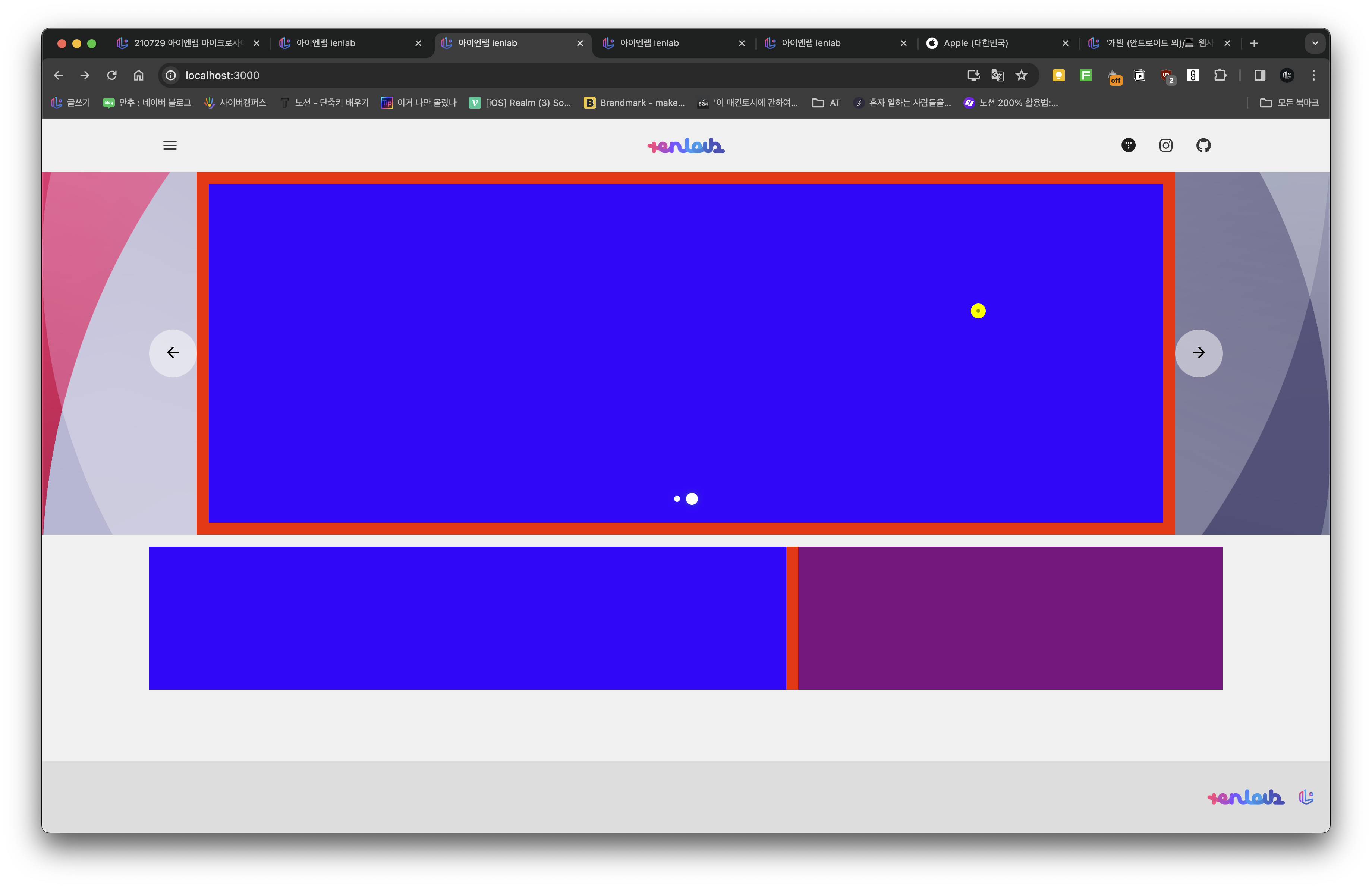
Task: Open the 사이버캠퍼스 bookmark
Action: click(236, 103)
